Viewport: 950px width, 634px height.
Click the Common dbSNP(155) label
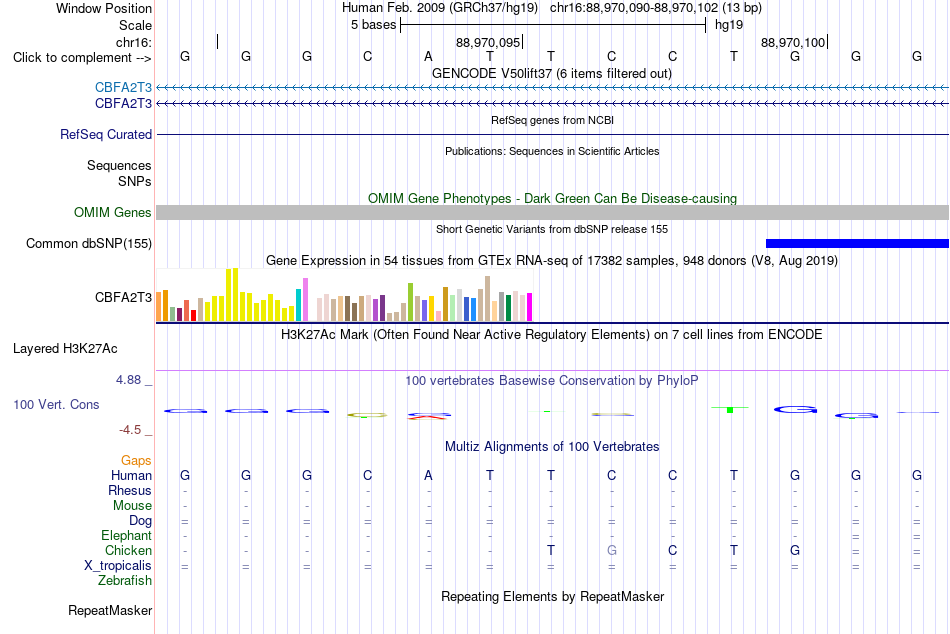(88, 244)
